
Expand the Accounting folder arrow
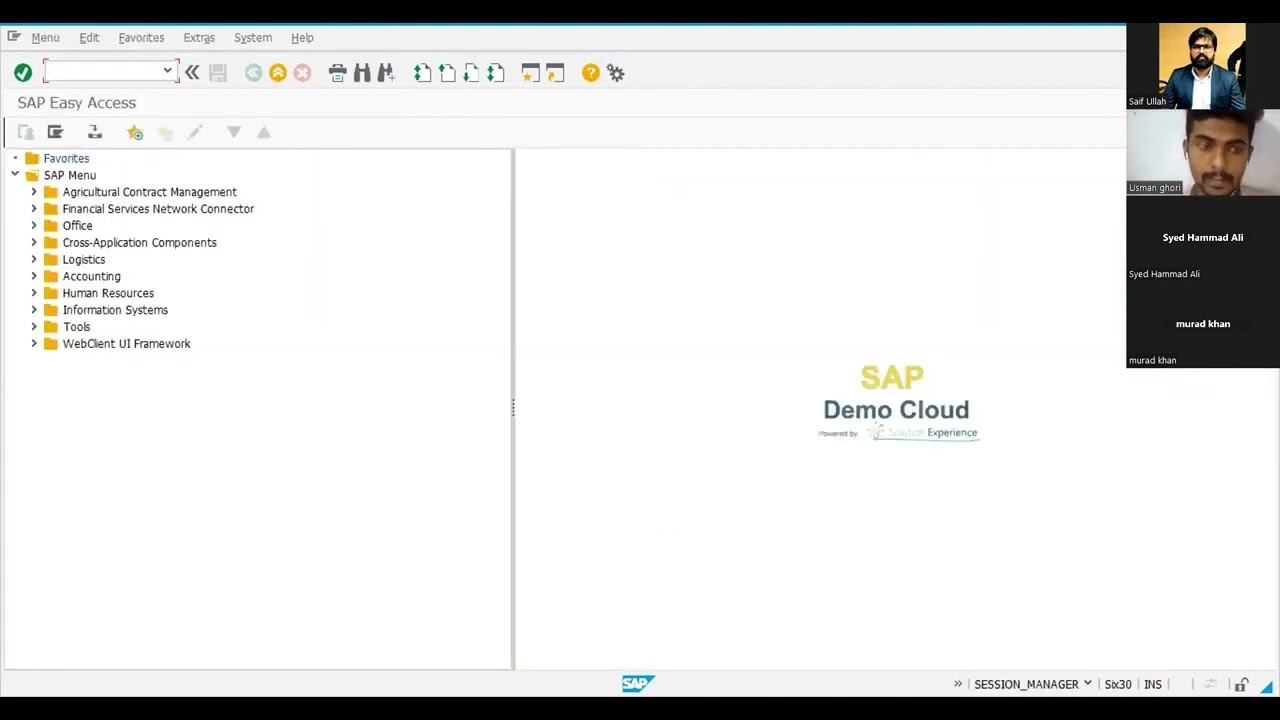point(34,276)
